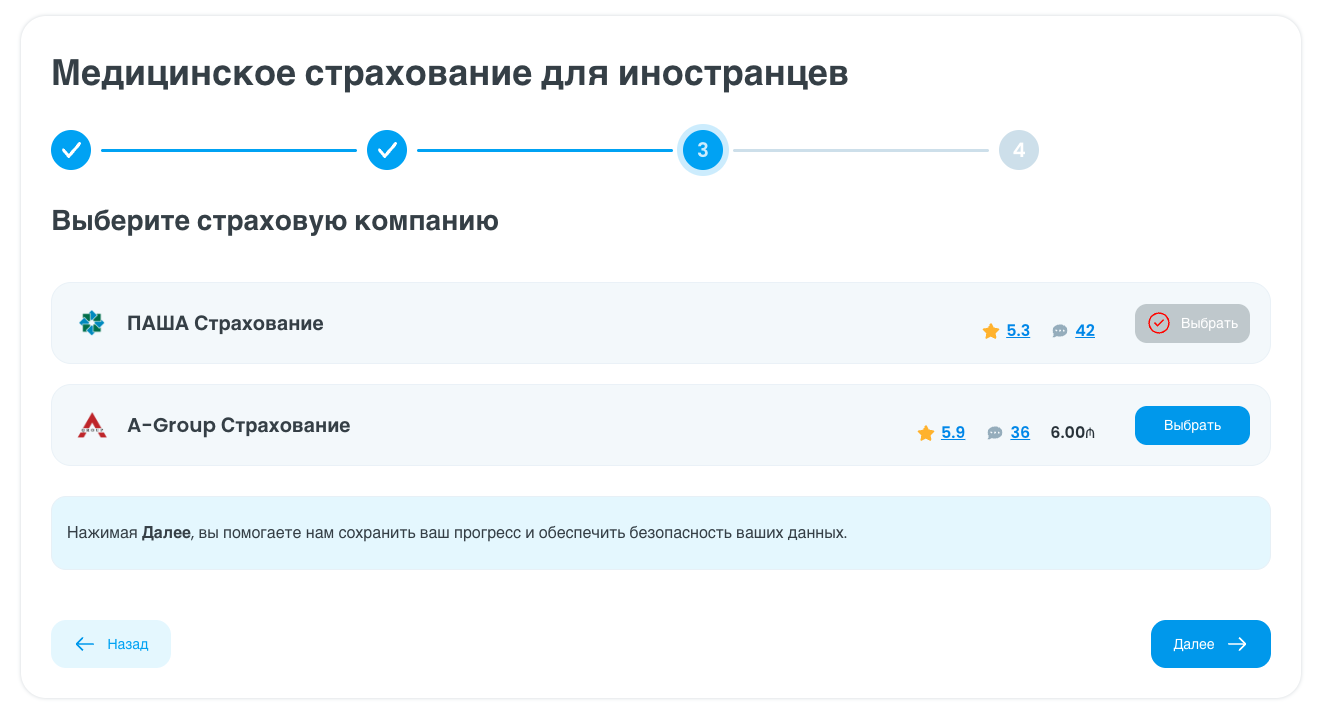Jump to step 4 in progress bar
Viewport: 1326px width, 716px height.
tap(1019, 150)
